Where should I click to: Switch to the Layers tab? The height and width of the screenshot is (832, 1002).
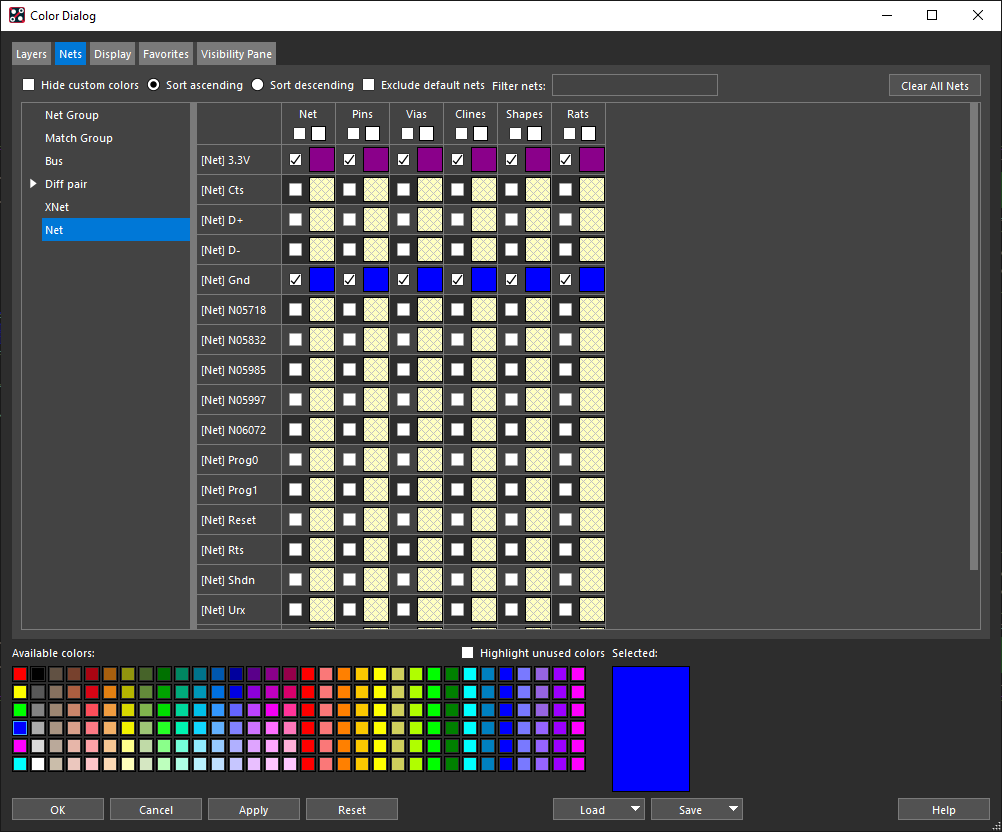pyautogui.click(x=31, y=54)
